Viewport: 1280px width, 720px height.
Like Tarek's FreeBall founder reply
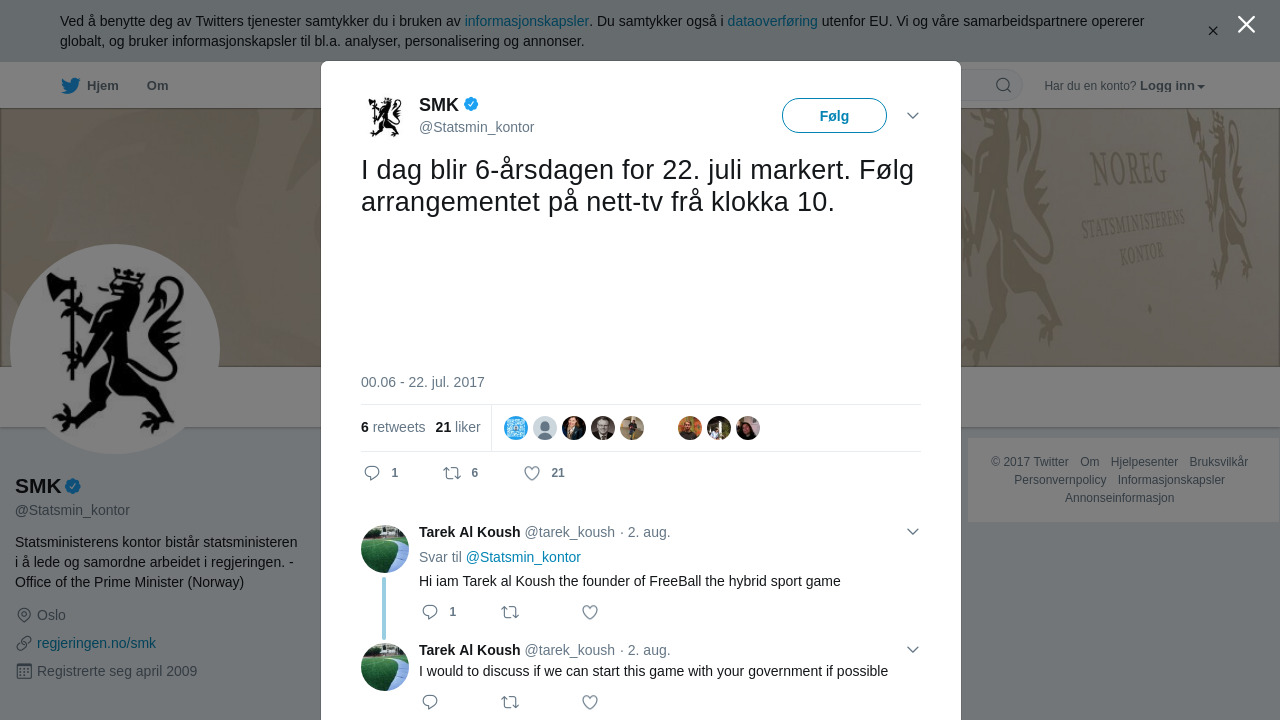[x=590, y=612]
